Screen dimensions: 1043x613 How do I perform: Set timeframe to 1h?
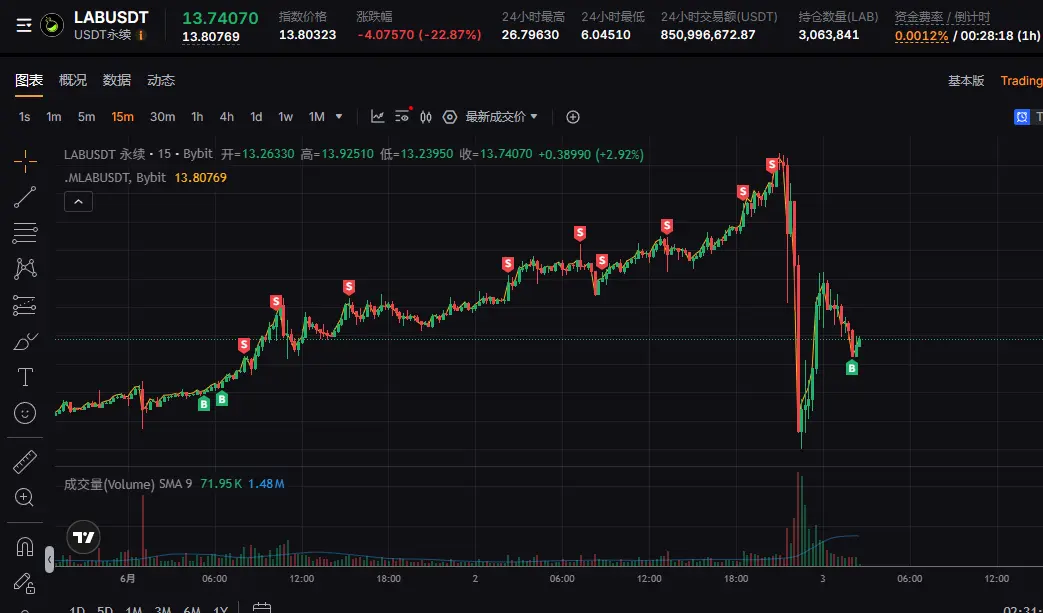coord(198,117)
